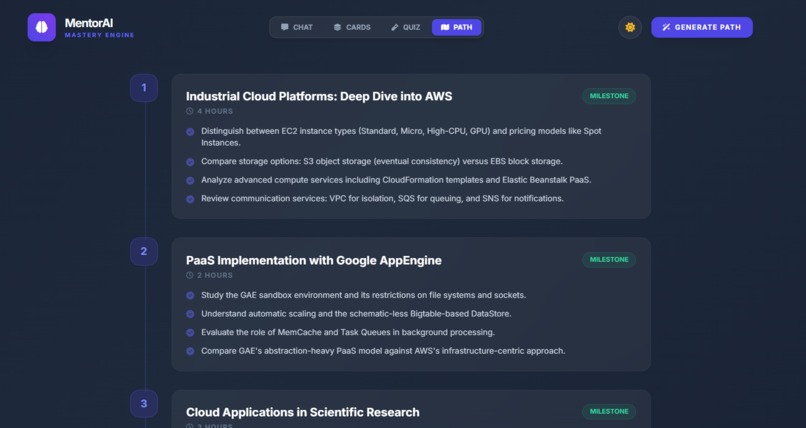Select the Path tab

click(456, 27)
